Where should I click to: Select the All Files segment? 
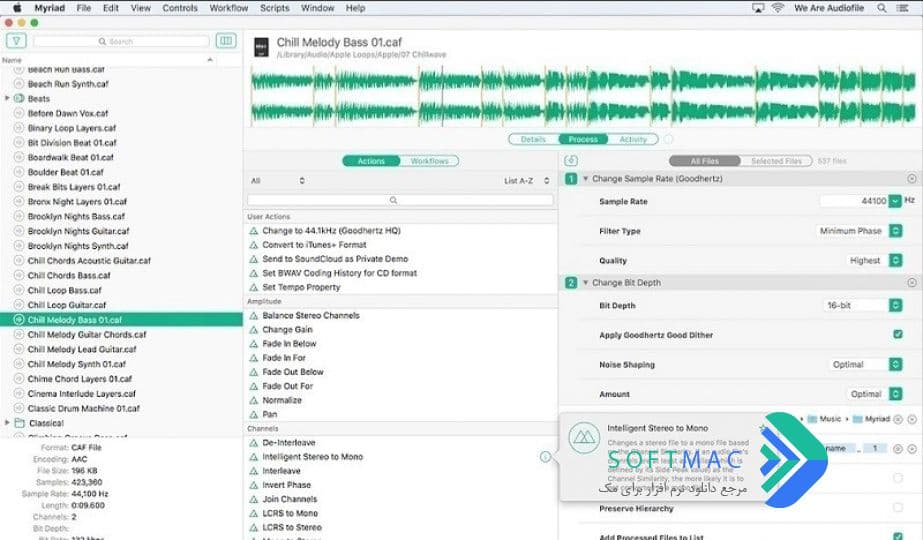pos(705,161)
